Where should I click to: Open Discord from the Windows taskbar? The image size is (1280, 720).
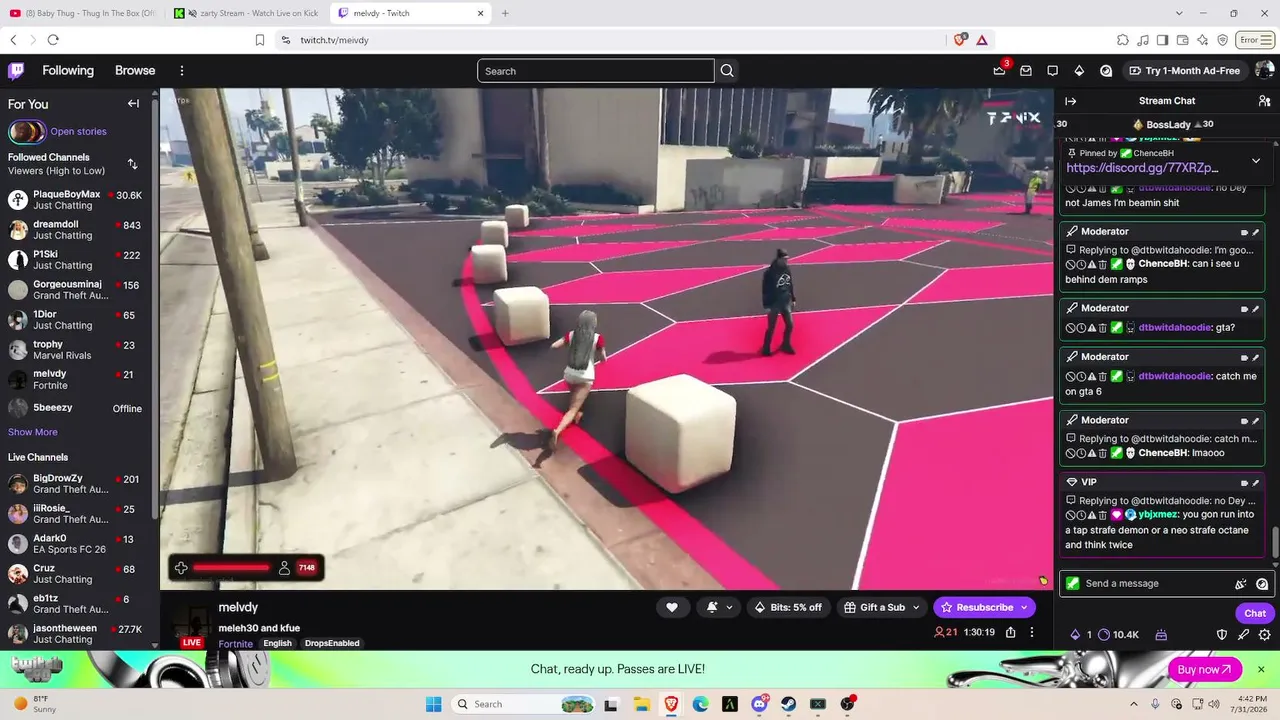point(759,704)
